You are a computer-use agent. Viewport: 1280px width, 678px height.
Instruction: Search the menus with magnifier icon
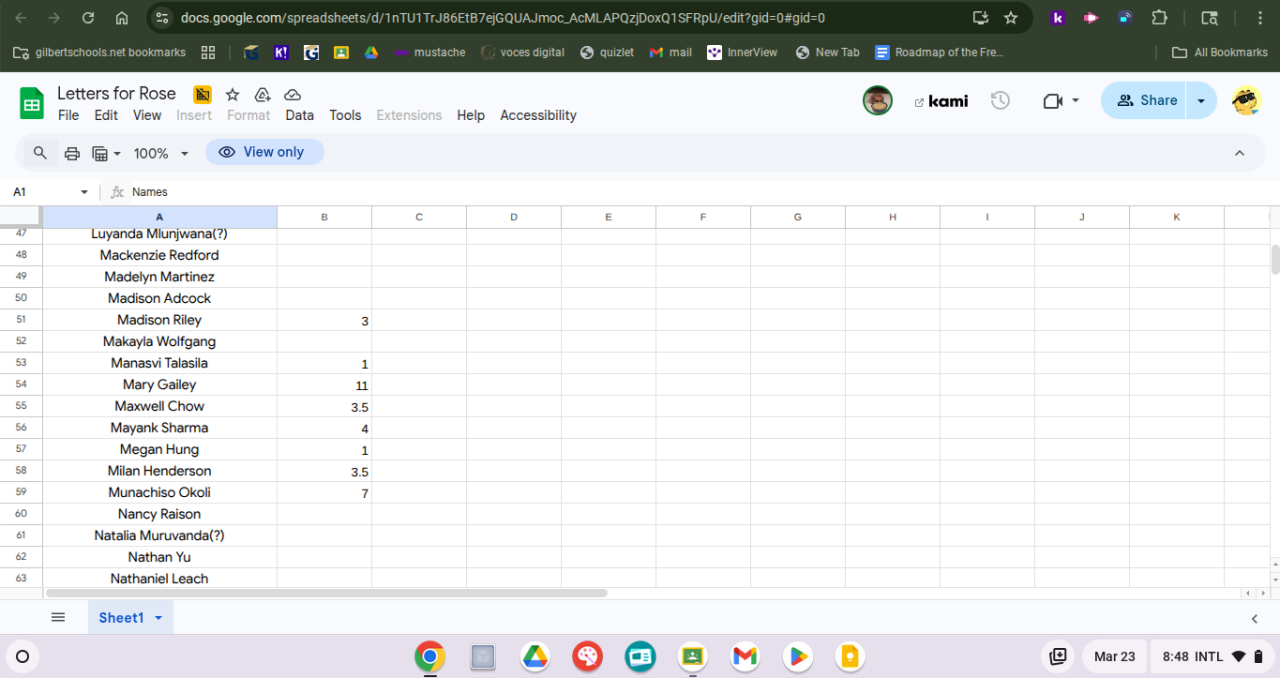[40, 153]
